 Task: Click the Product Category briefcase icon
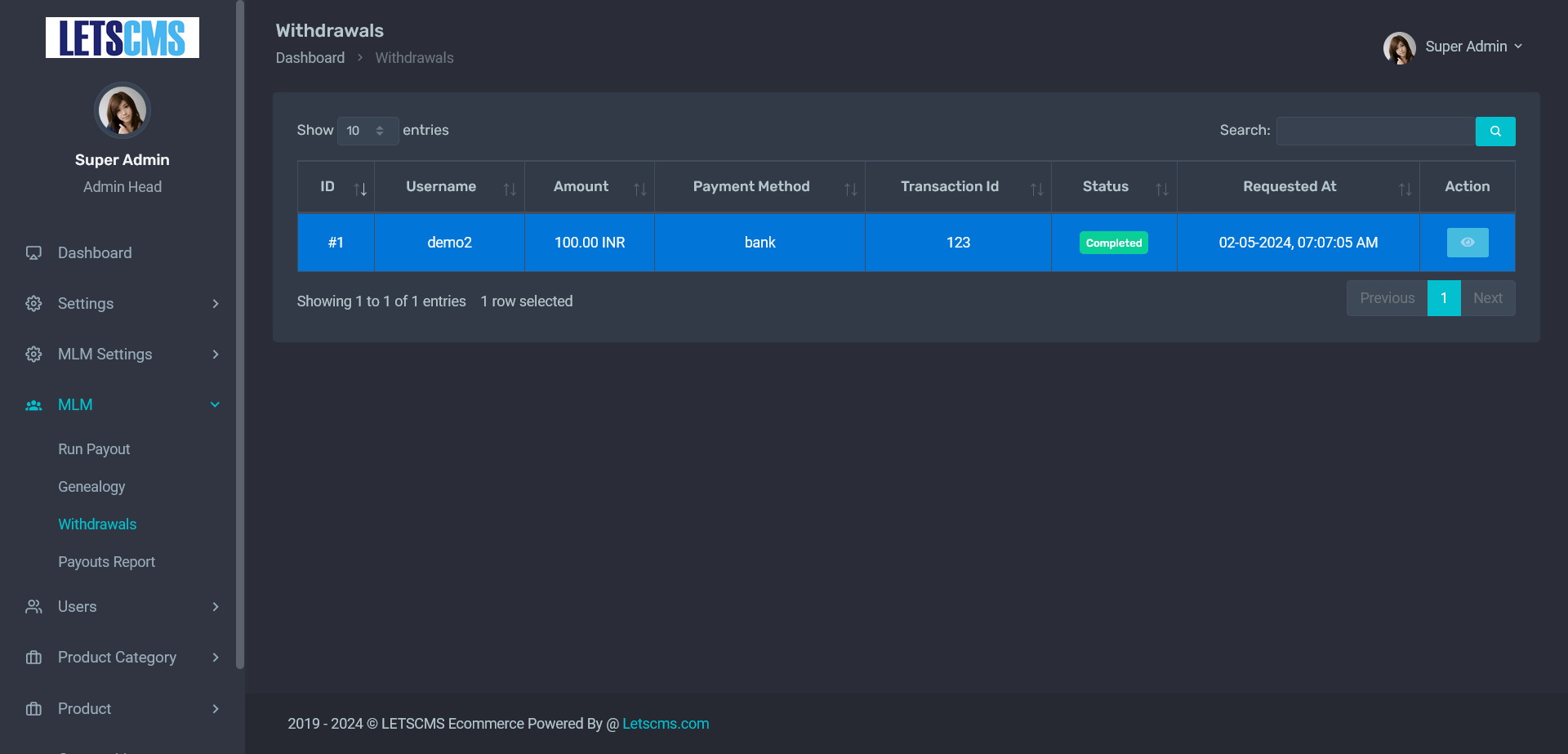click(33, 658)
